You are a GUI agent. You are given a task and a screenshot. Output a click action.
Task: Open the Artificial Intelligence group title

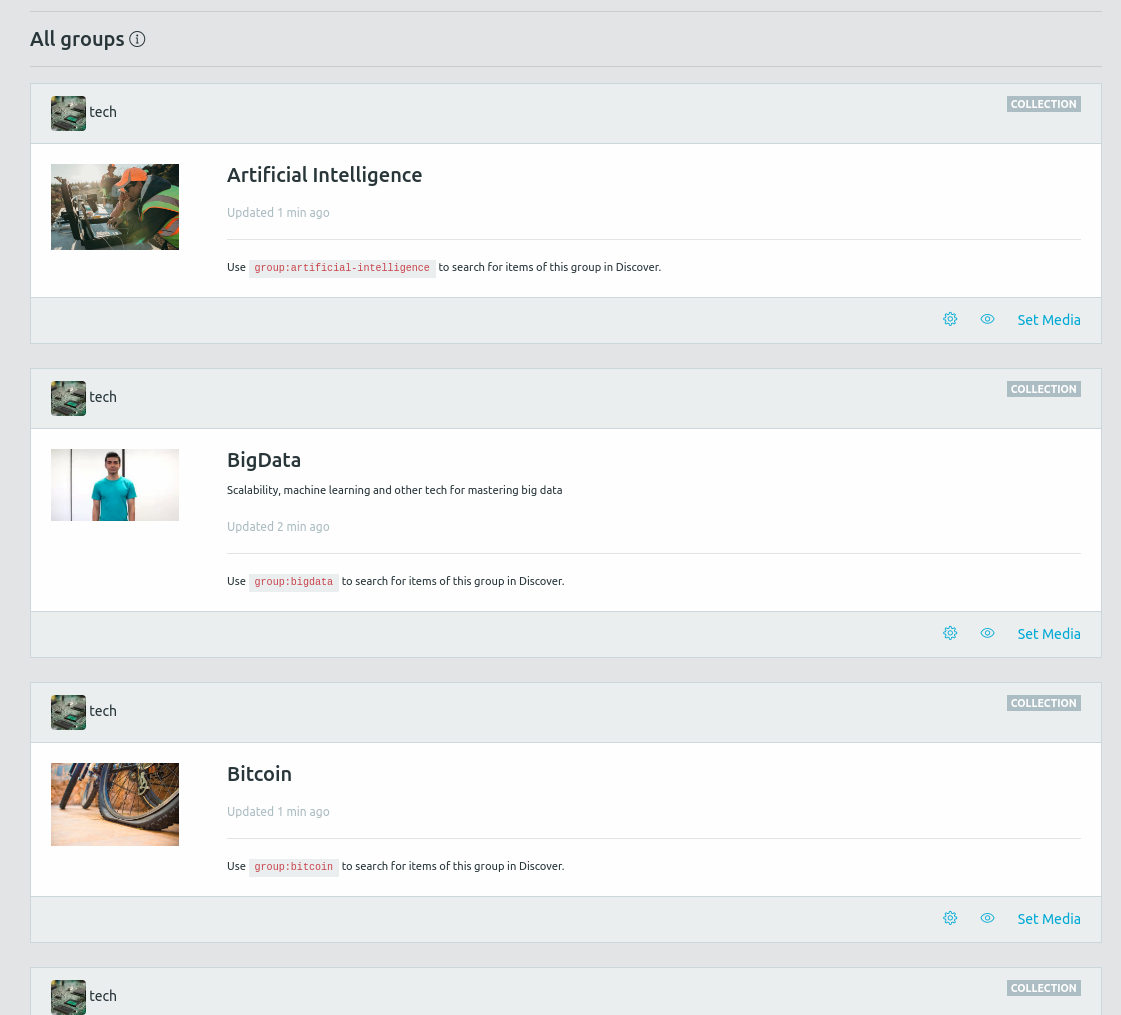point(324,175)
